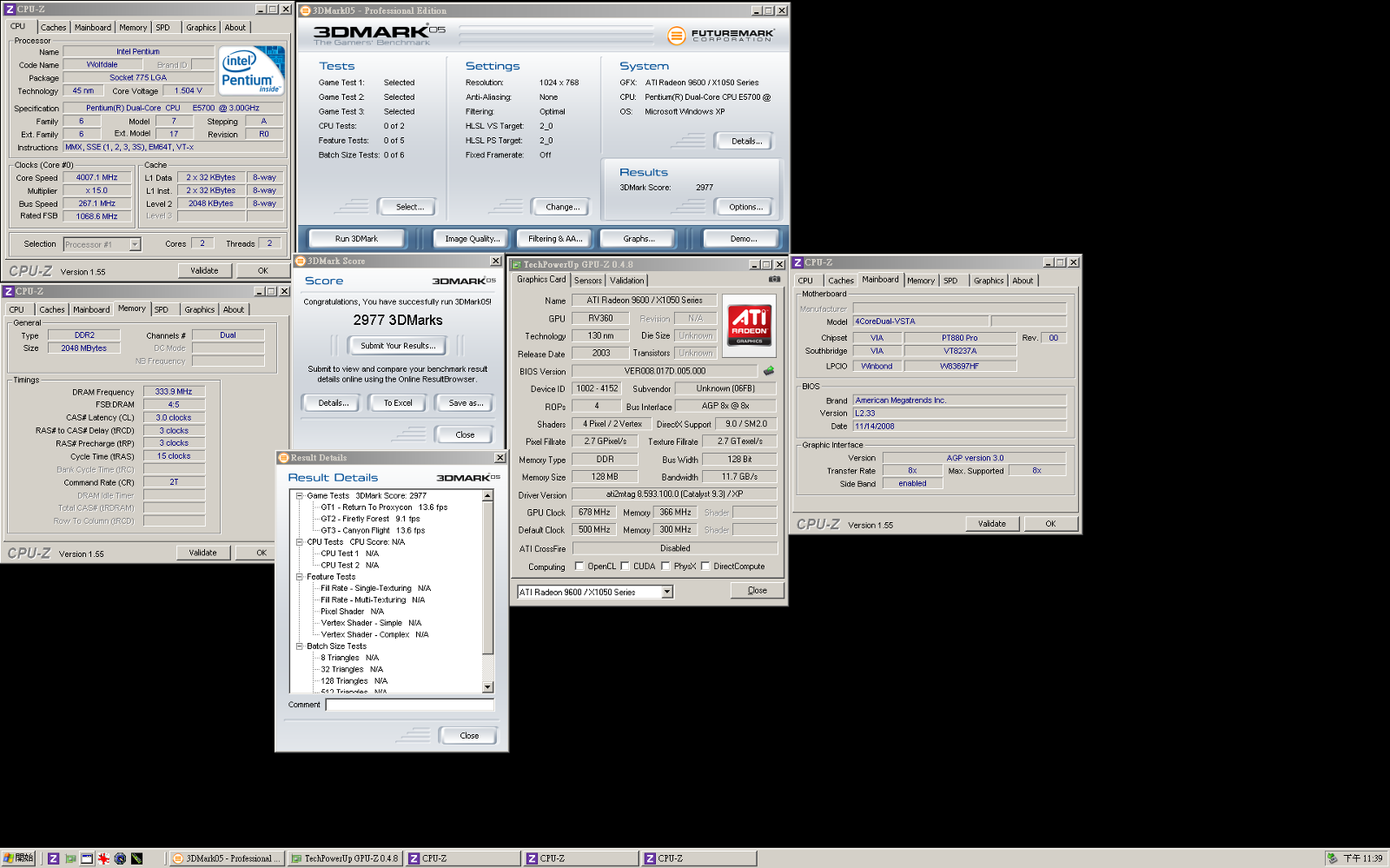Click the round blue quick launch icon
The width and height of the screenshot is (1390, 868).
pyautogui.click(x=120, y=858)
